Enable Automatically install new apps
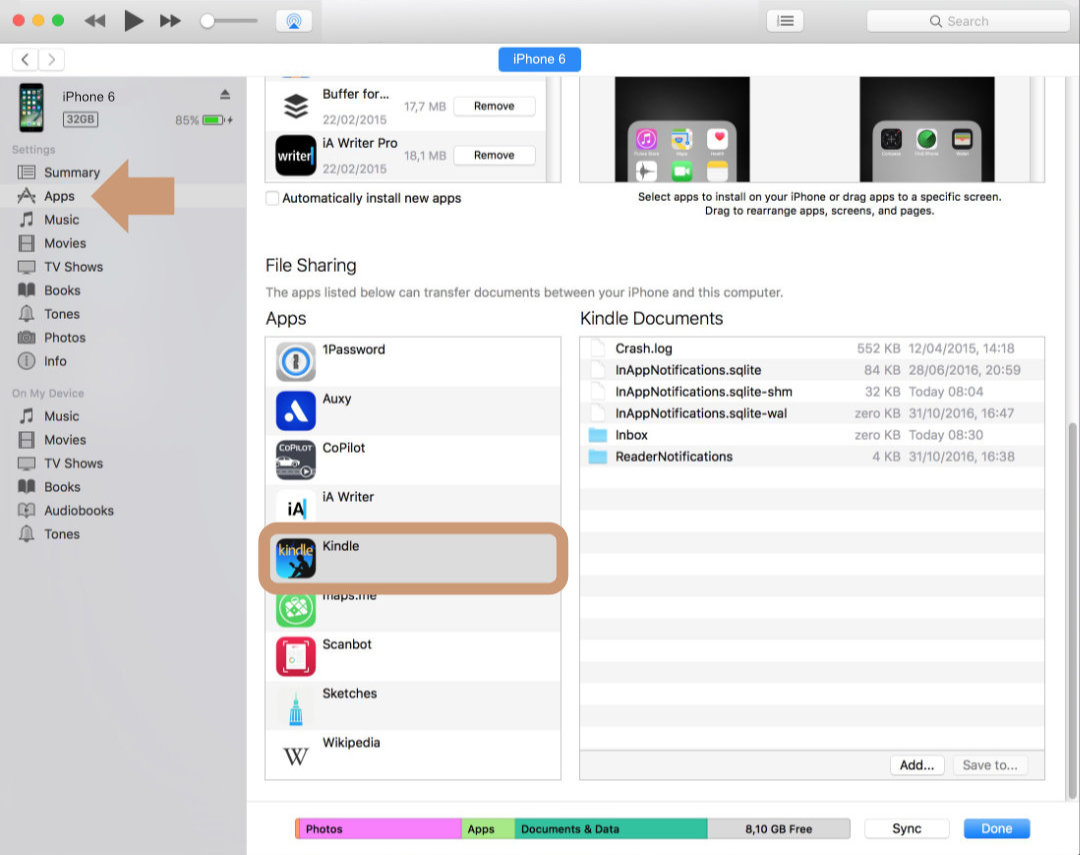Screen dimensions: 1080x855 [x=271, y=198]
